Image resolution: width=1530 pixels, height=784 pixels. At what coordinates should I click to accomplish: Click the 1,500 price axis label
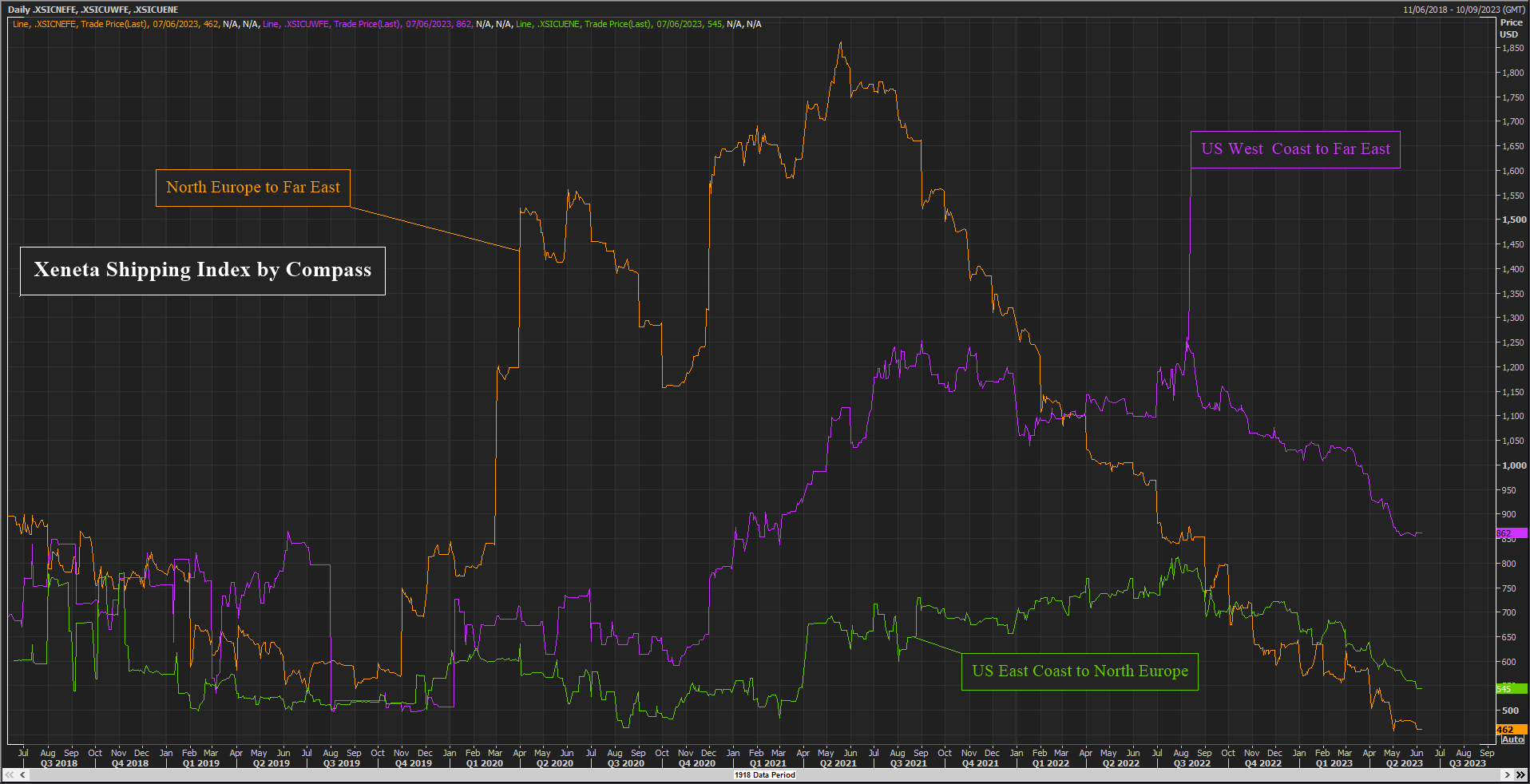[1514, 220]
